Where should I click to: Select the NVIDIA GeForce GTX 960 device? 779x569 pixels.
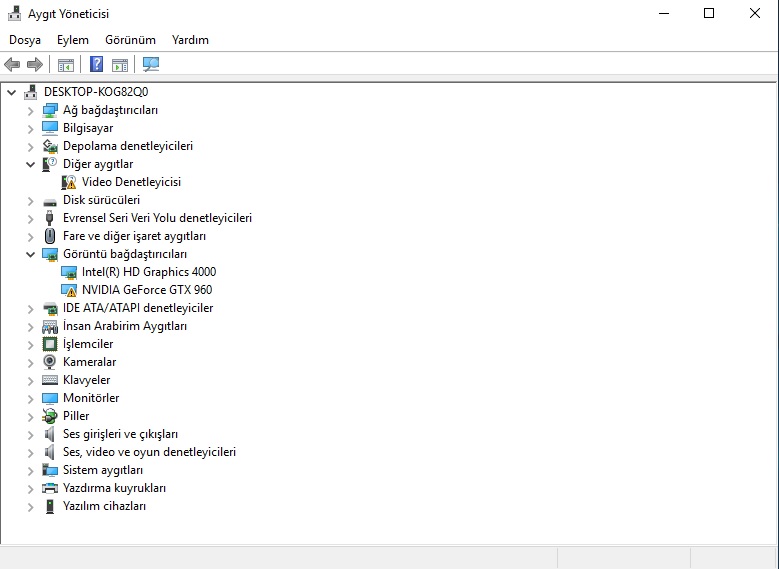click(x=147, y=290)
